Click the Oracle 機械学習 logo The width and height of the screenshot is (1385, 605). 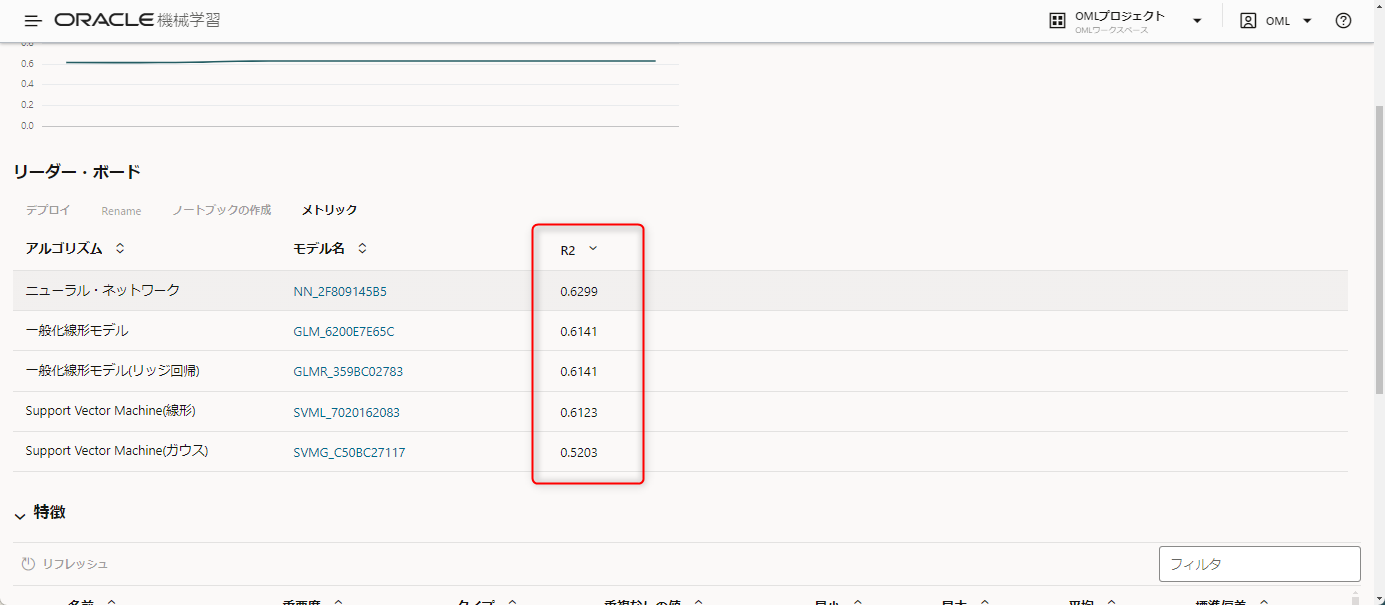[137, 20]
